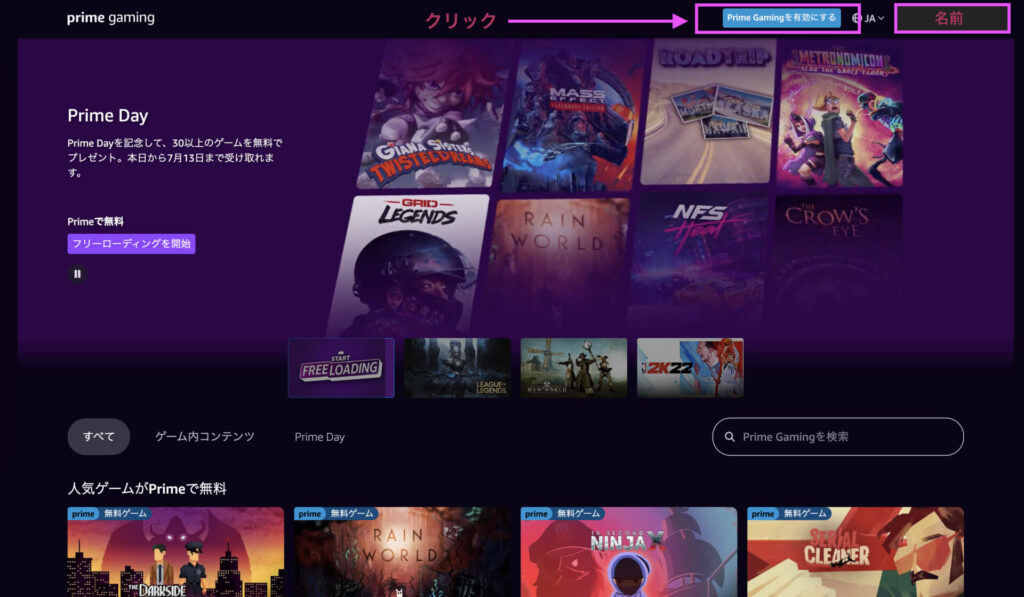Click the Primeで無料 label
Screen dimensions: 1024x597
click(x=95, y=221)
